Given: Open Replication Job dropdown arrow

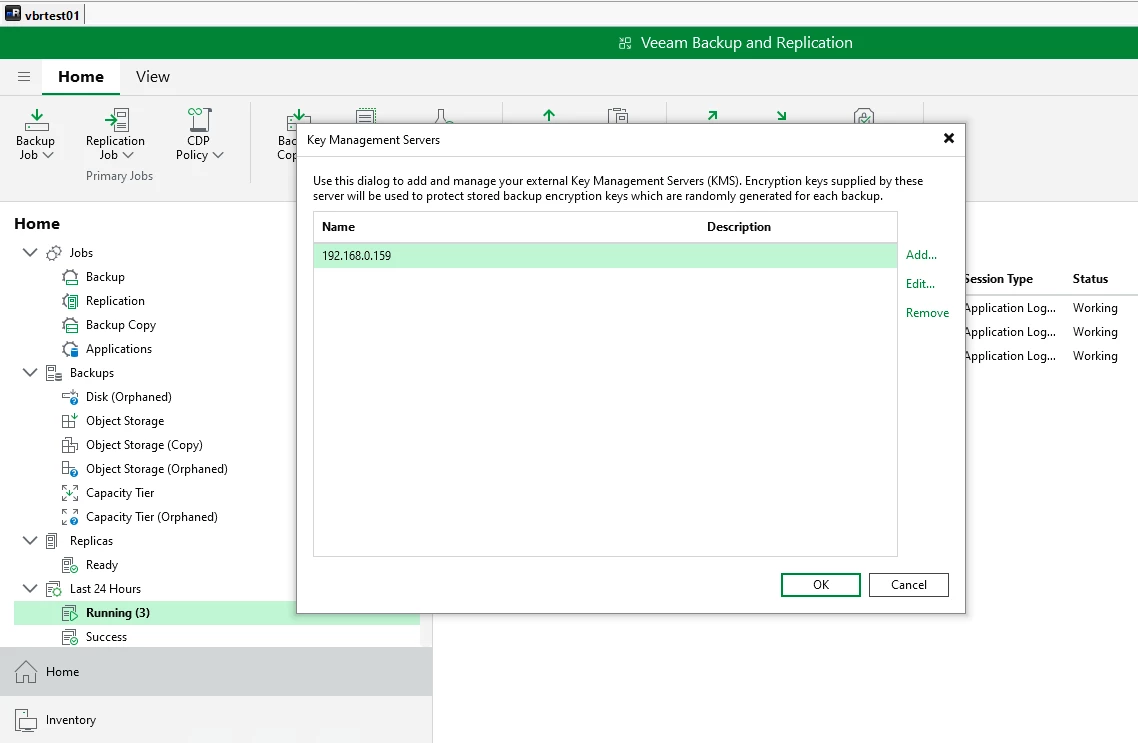Looking at the screenshot, I should click(128, 155).
